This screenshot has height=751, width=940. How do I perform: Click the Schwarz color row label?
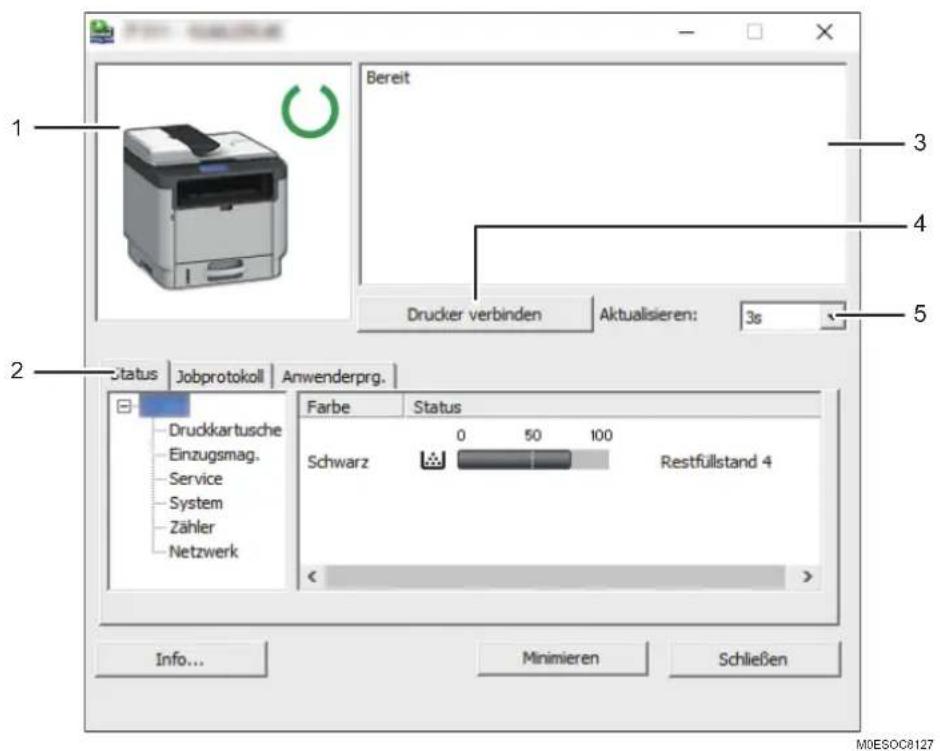[x=338, y=462]
